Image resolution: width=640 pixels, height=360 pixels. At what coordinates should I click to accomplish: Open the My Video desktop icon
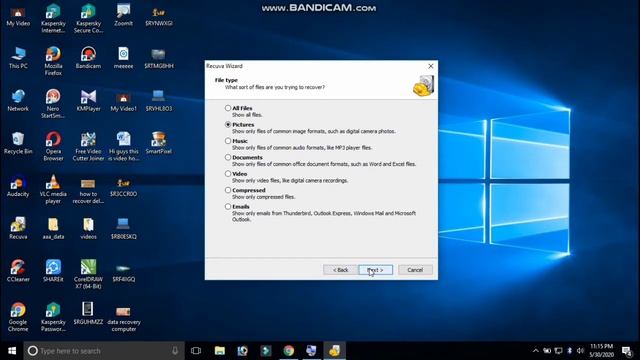18,16
